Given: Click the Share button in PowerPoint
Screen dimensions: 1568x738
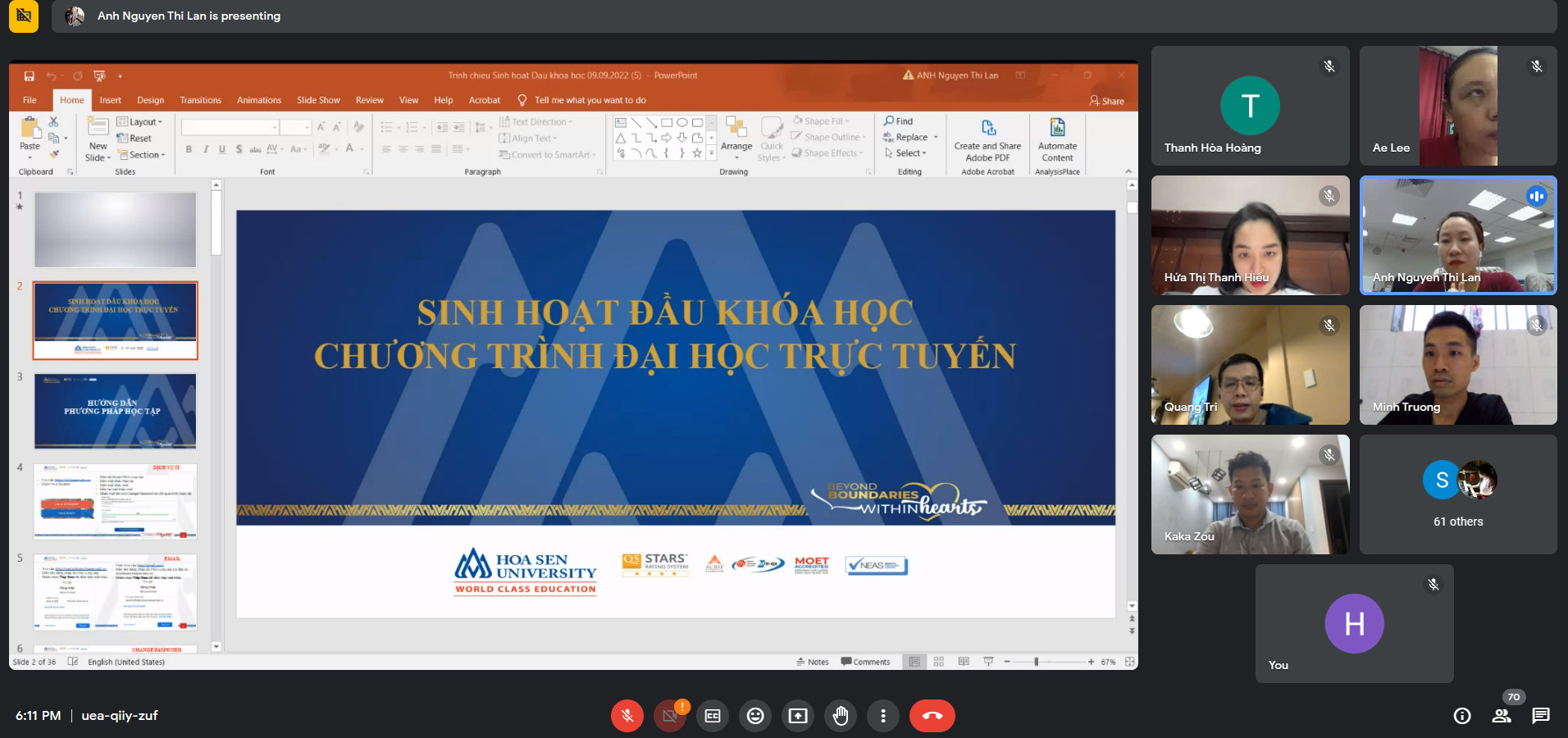Looking at the screenshot, I should [x=1107, y=101].
